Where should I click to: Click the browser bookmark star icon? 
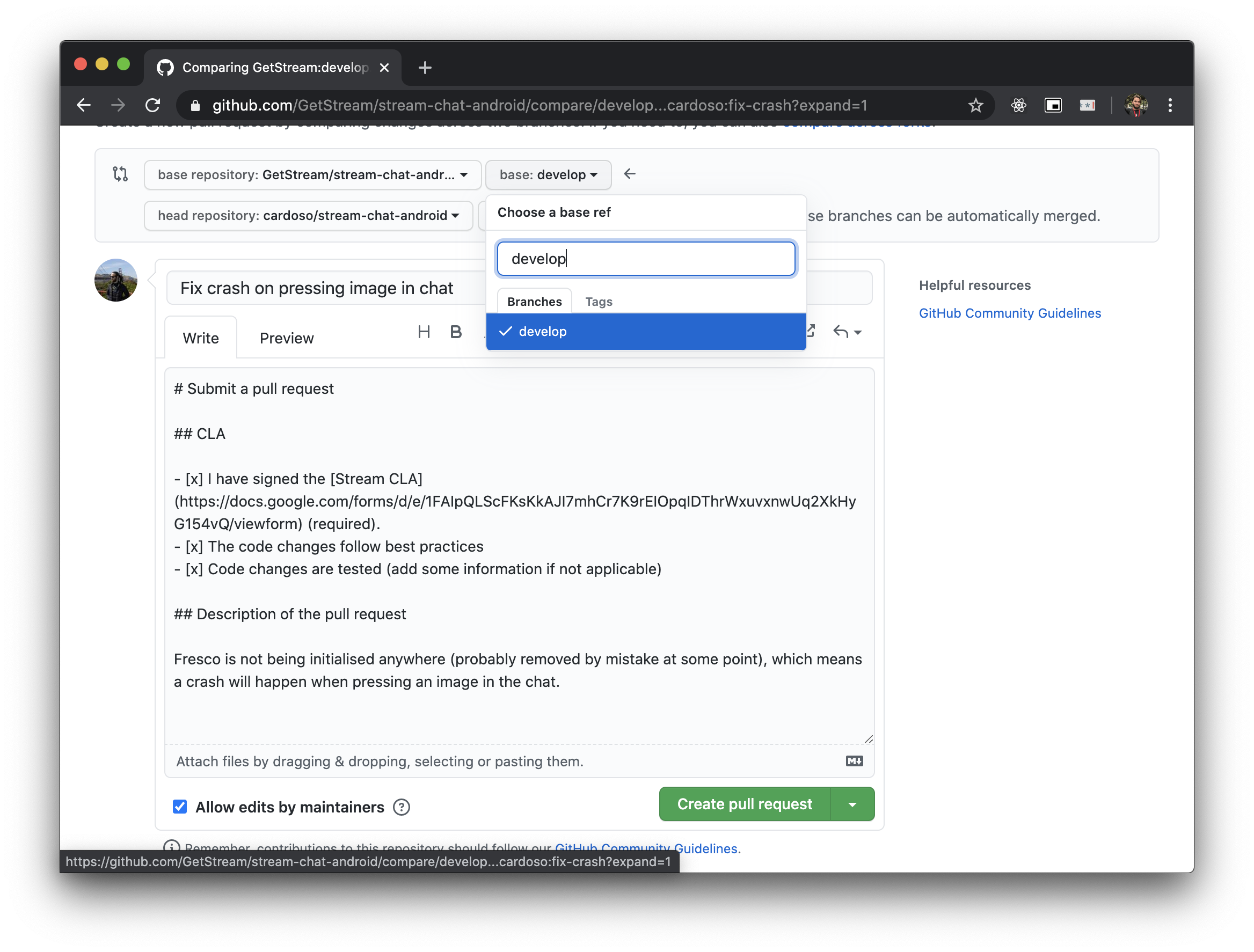pos(977,105)
